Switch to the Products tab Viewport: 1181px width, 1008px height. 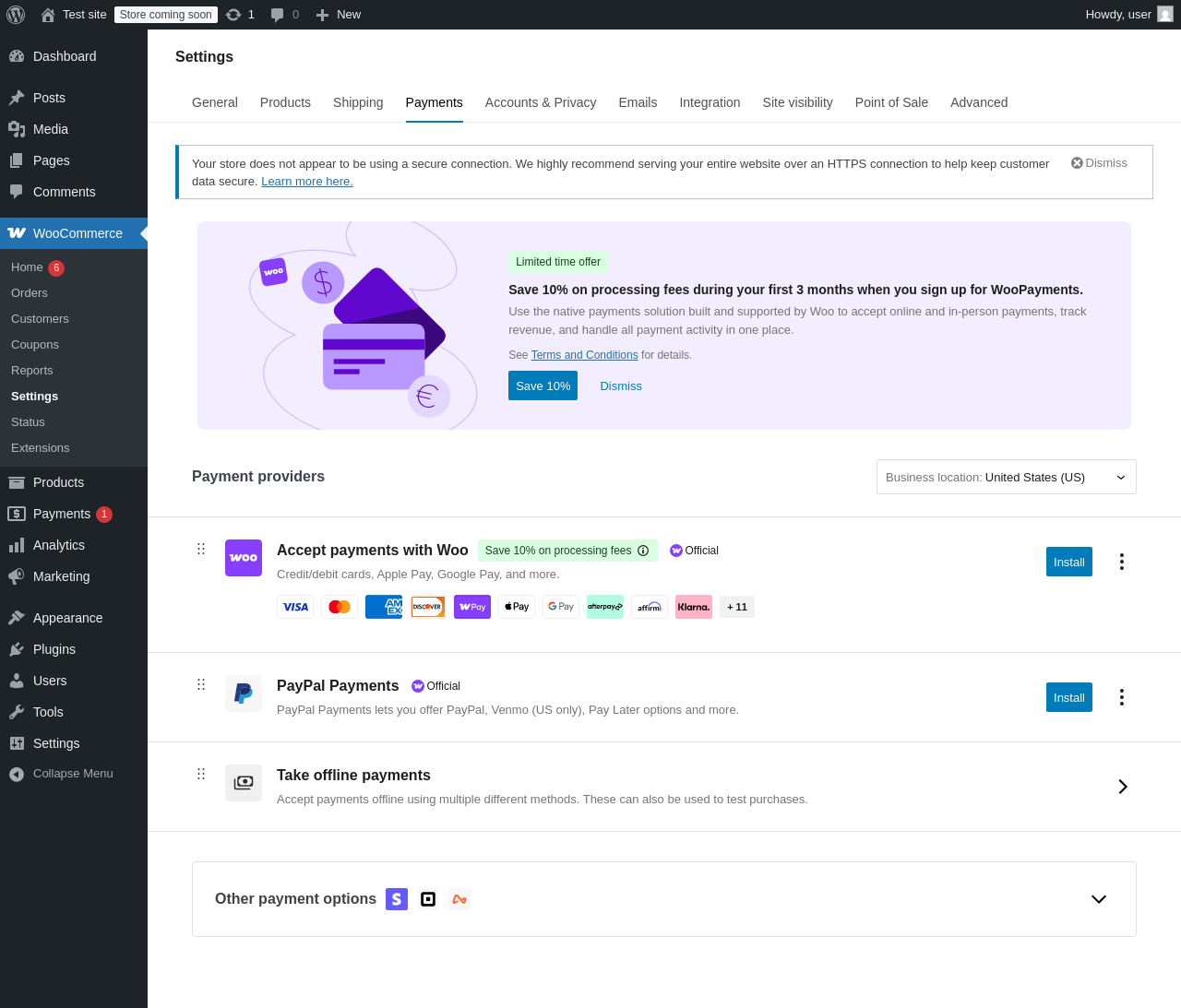click(x=285, y=102)
